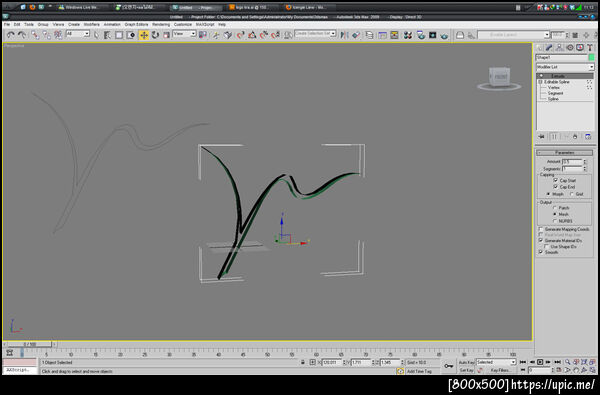This screenshot has height=395, width=600.
Task: Open the Create command panel tab
Action: point(540,47)
